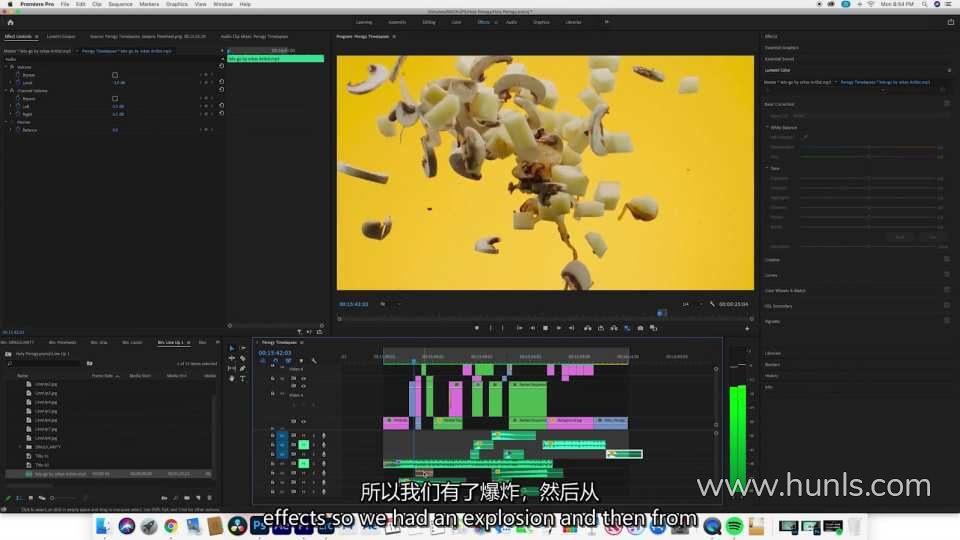This screenshot has height=540, width=960.
Task: Open the Libraries panel on the right
Action: (773, 353)
